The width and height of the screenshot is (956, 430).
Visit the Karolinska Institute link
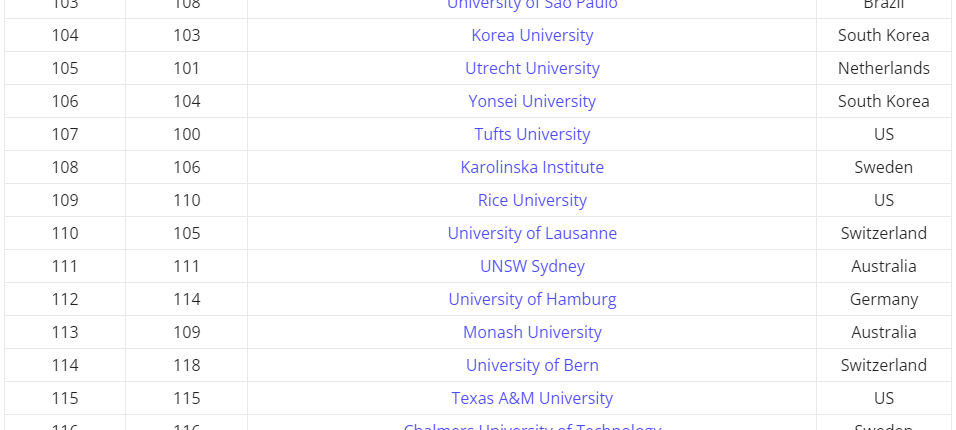click(x=532, y=167)
